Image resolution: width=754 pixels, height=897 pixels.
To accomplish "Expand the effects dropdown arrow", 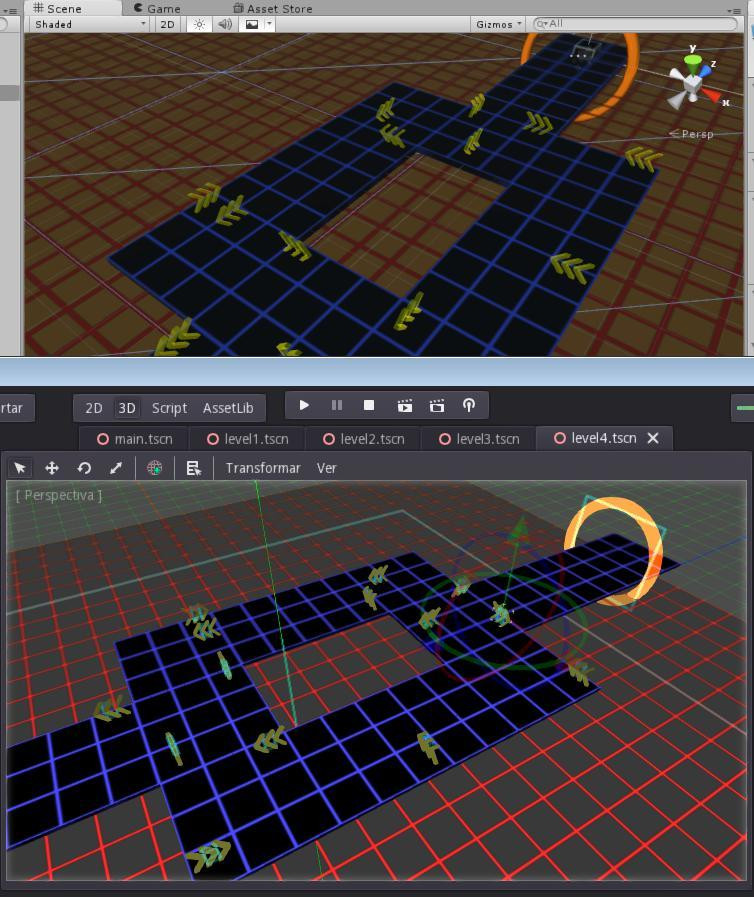I will coord(269,24).
